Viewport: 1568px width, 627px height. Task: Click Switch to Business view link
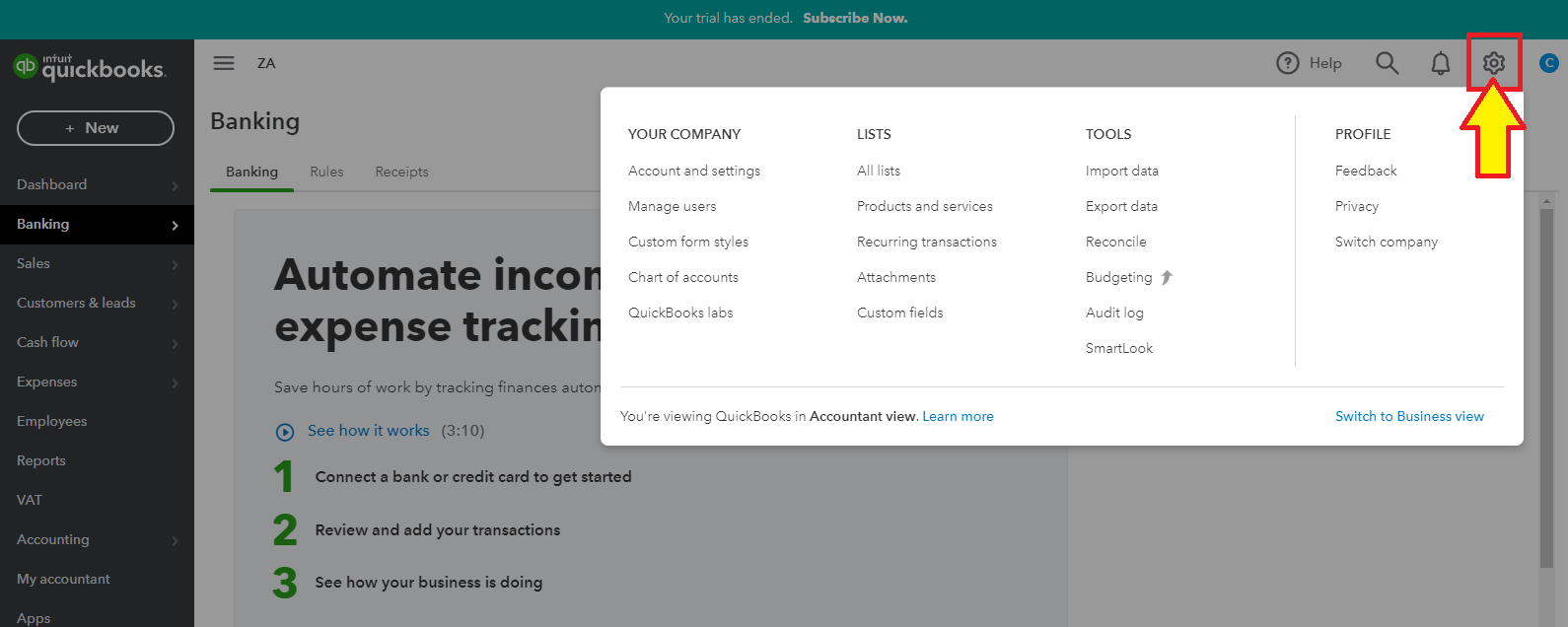pos(1408,416)
